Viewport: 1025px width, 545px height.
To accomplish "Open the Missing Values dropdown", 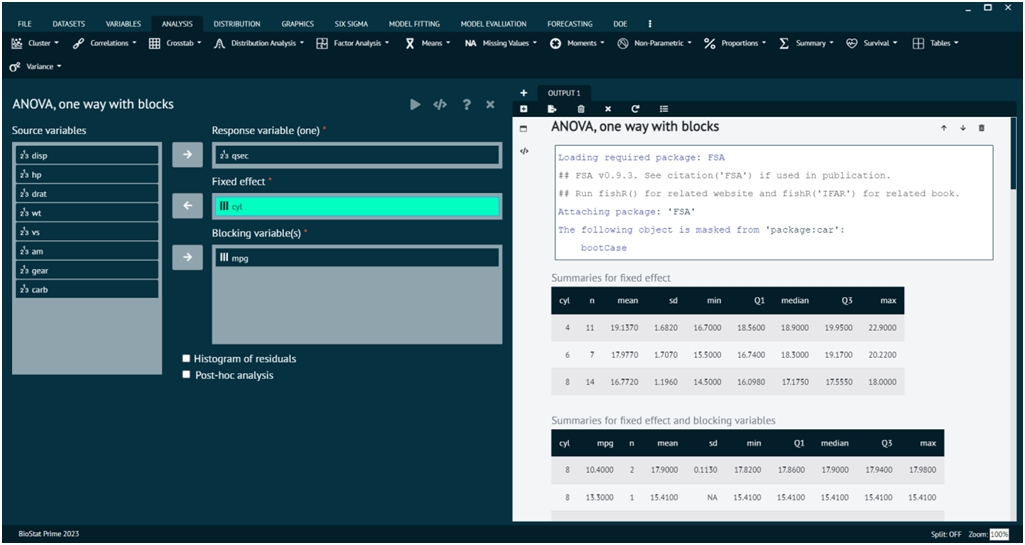I will point(501,43).
